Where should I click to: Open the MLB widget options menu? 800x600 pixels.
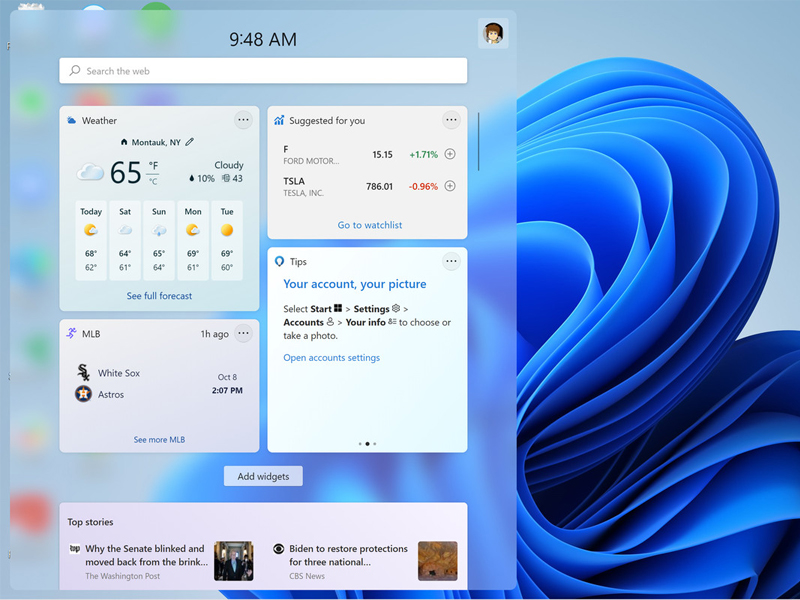[243, 334]
